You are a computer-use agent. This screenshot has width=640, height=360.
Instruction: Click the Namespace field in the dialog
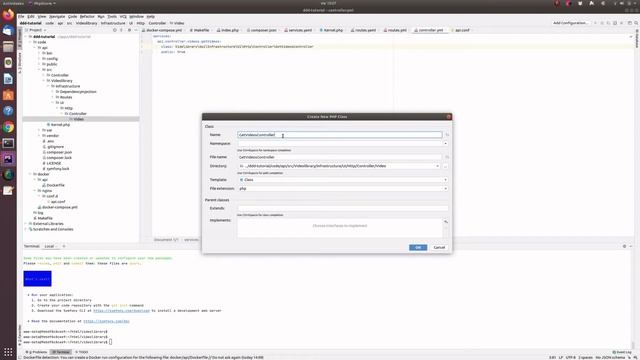[340, 144]
